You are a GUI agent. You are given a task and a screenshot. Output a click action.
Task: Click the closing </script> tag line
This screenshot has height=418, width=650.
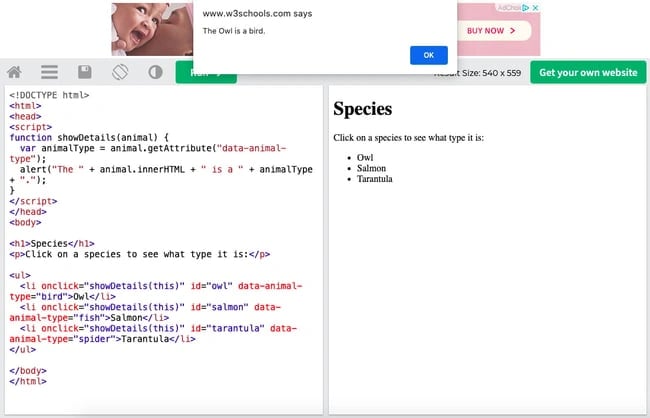pyautogui.click(x=33, y=202)
